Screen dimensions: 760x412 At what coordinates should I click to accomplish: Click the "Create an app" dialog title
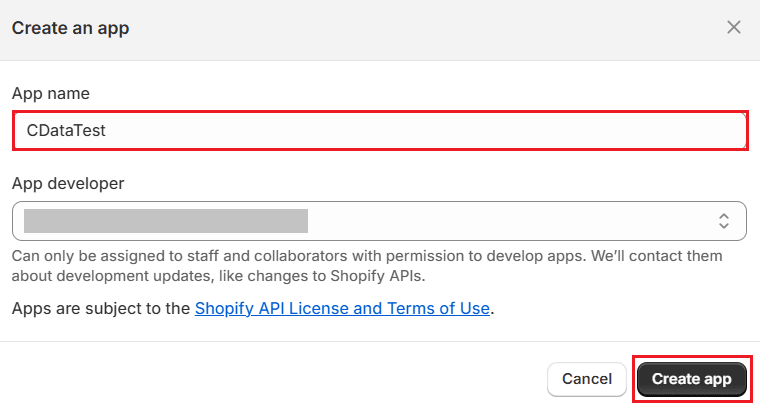coord(70,28)
